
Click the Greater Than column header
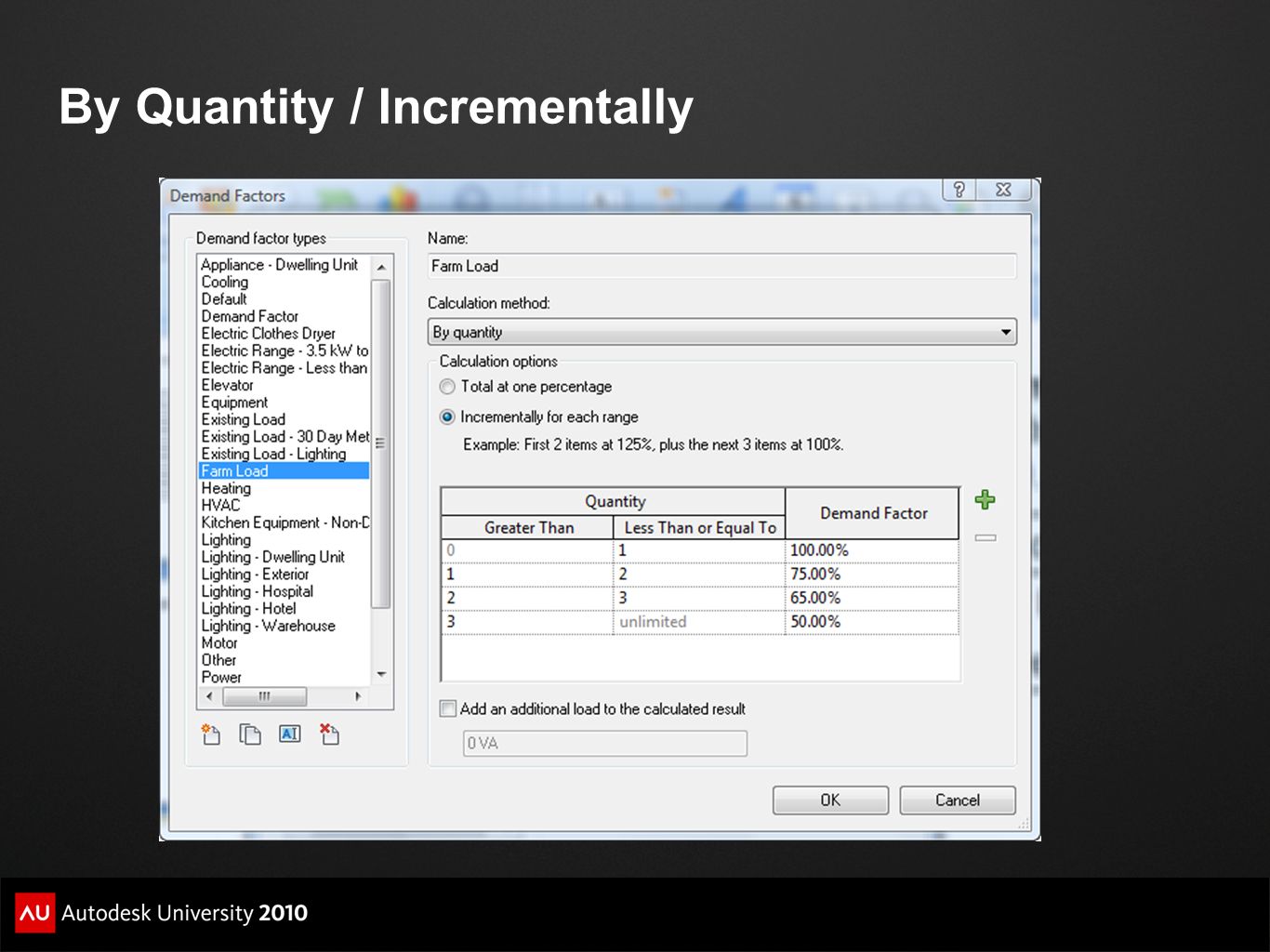[528, 527]
